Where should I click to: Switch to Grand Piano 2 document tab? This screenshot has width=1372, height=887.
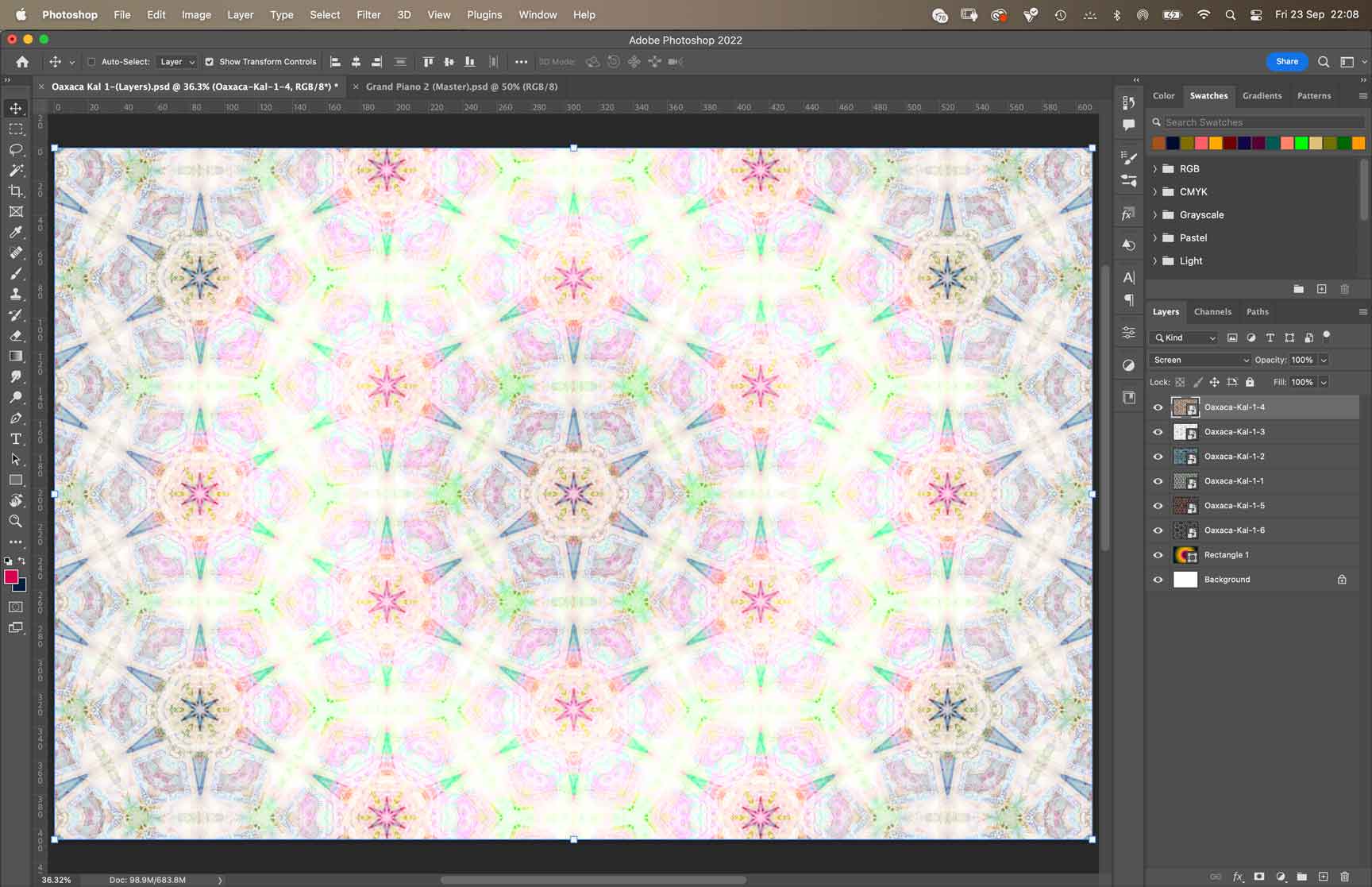pos(461,87)
